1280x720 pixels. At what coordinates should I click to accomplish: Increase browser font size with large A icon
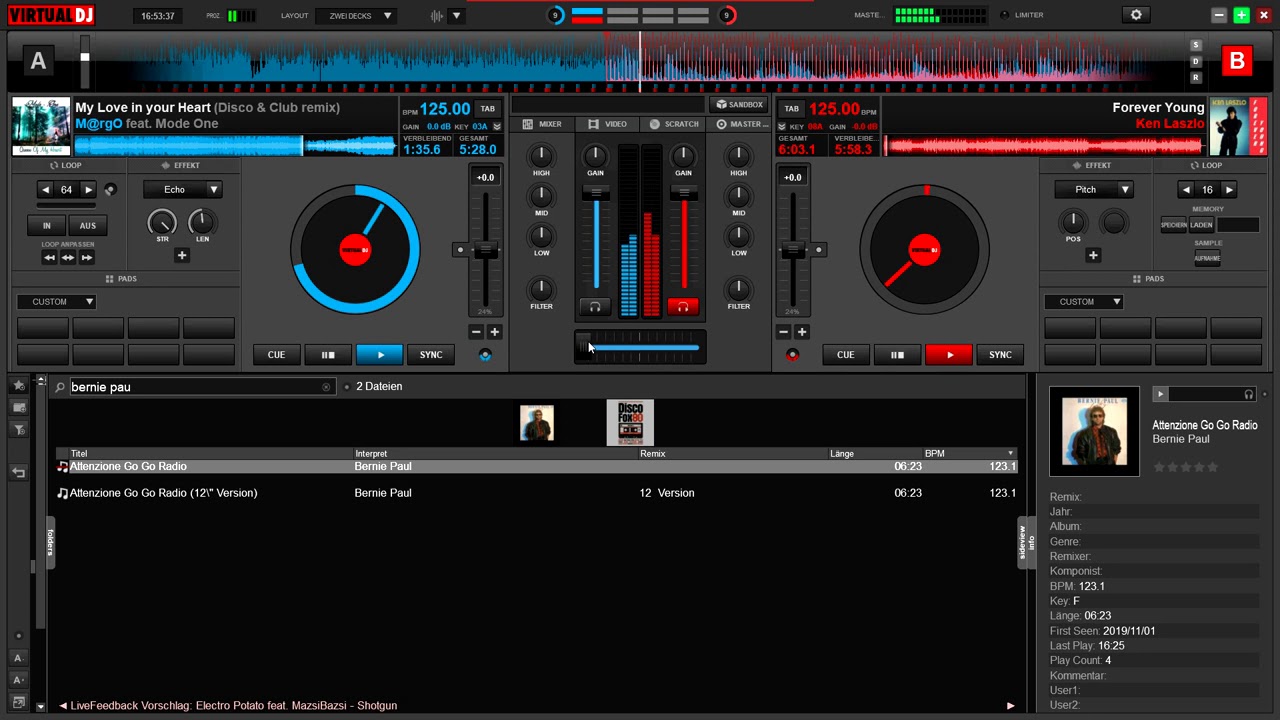pyautogui.click(x=18, y=680)
